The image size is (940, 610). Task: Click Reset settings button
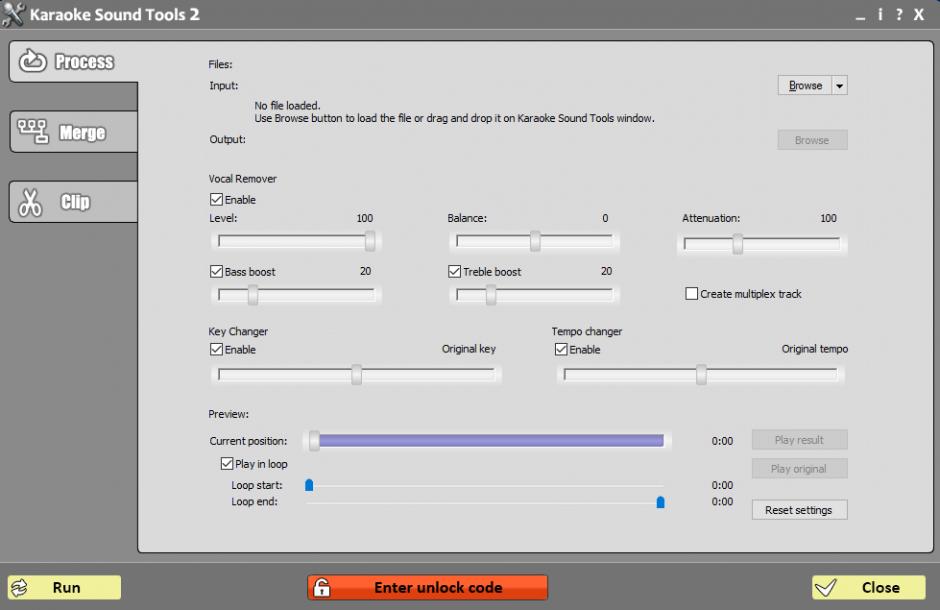pyautogui.click(x=799, y=510)
